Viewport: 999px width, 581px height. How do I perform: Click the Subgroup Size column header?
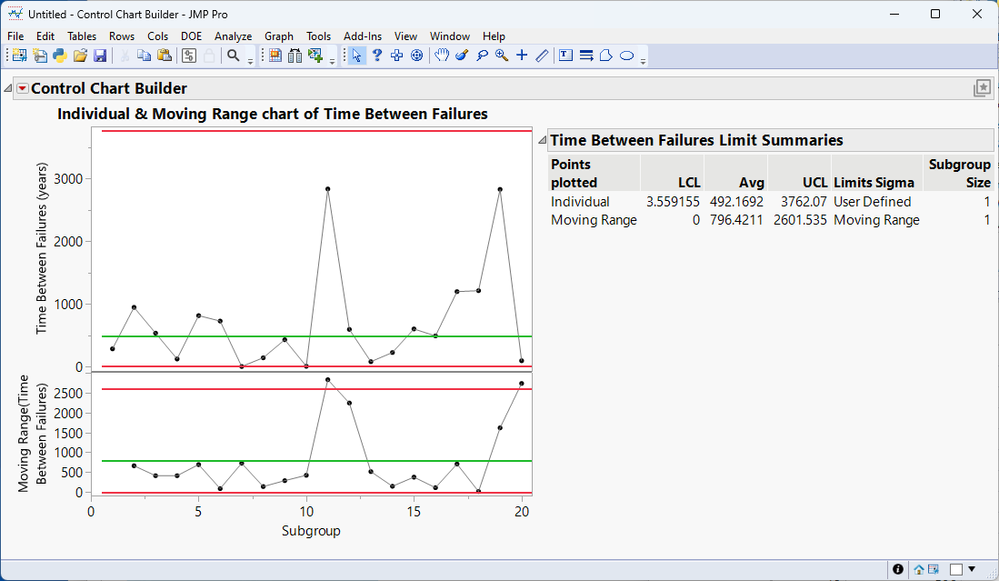[959, 173]
